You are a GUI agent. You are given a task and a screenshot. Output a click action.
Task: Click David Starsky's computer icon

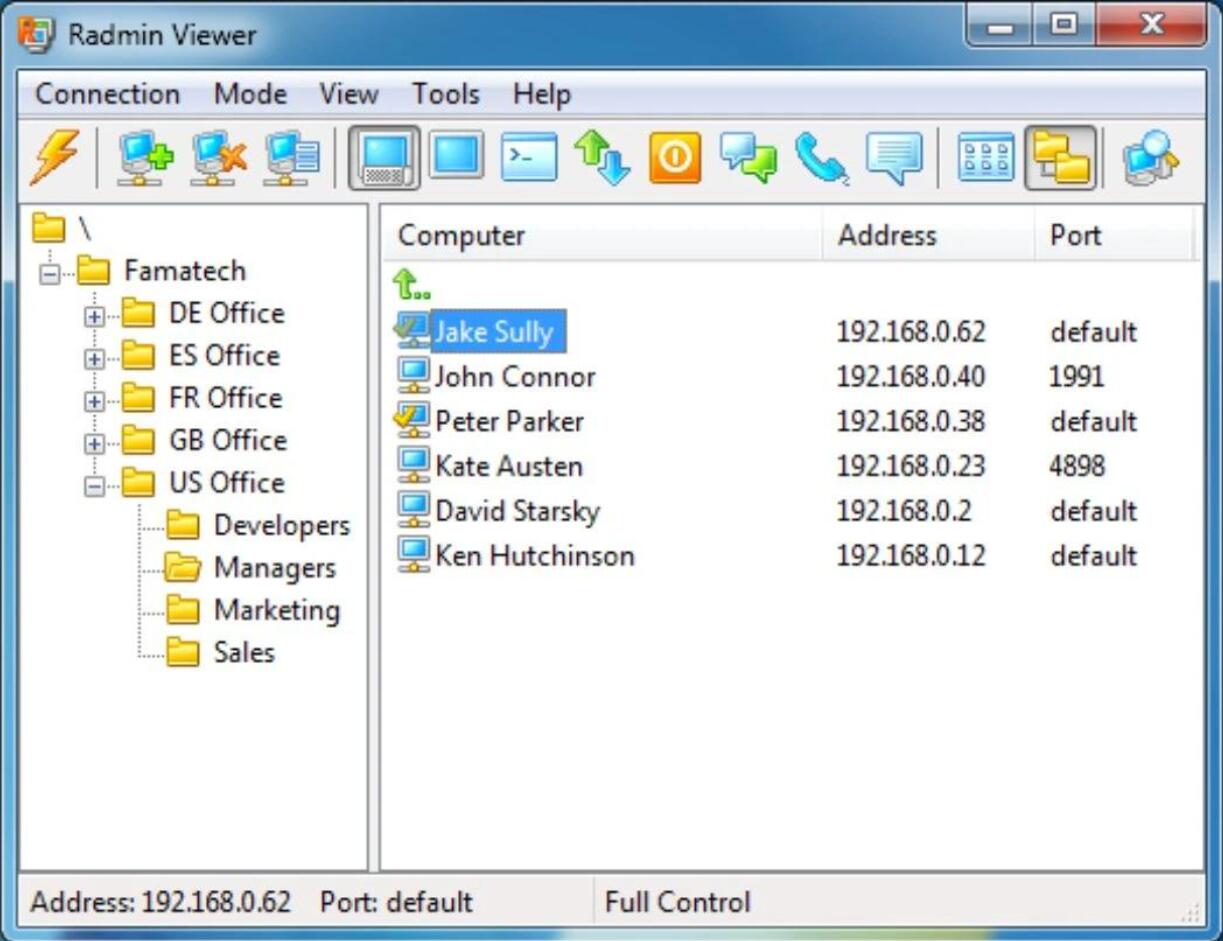(x=413, y=510)
